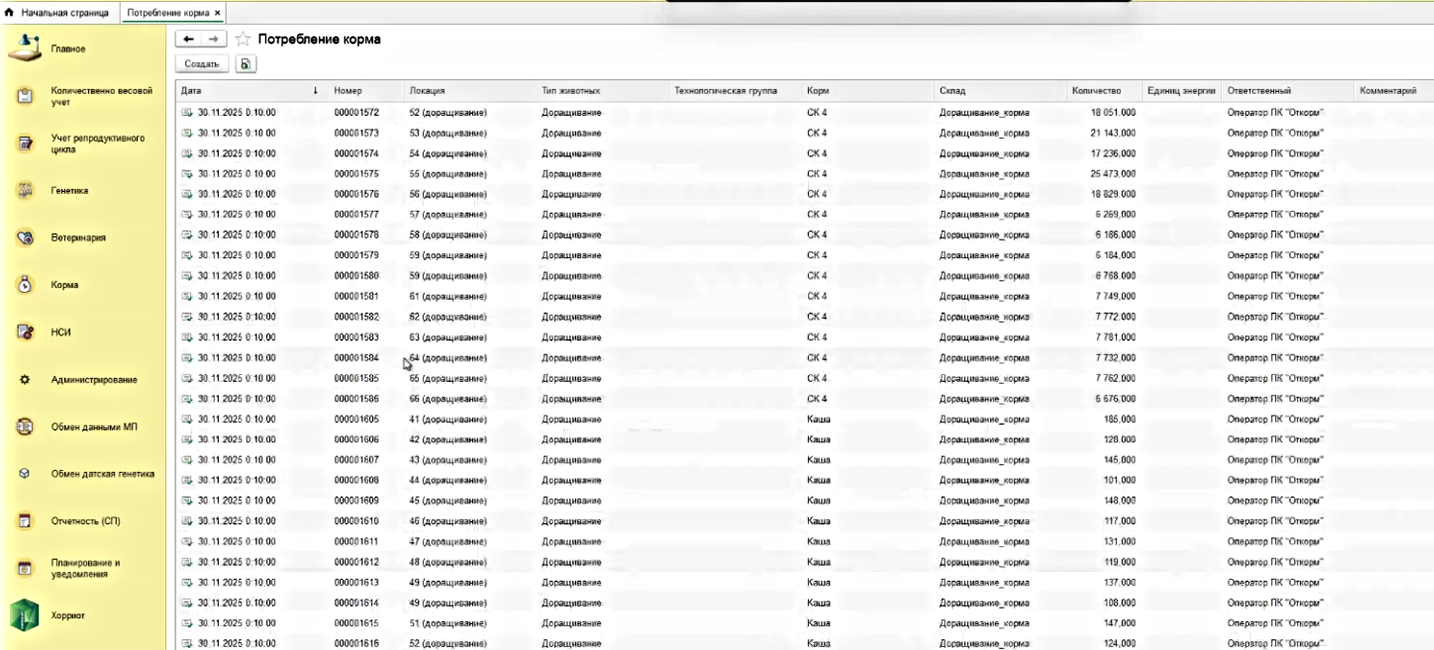Open the Корма section icon
1434x650 pixels.
(25, 285)
